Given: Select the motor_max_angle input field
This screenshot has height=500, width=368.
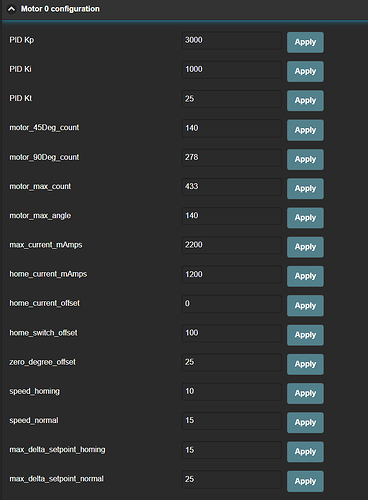Looking at the screenshot, I should [232, 216].
